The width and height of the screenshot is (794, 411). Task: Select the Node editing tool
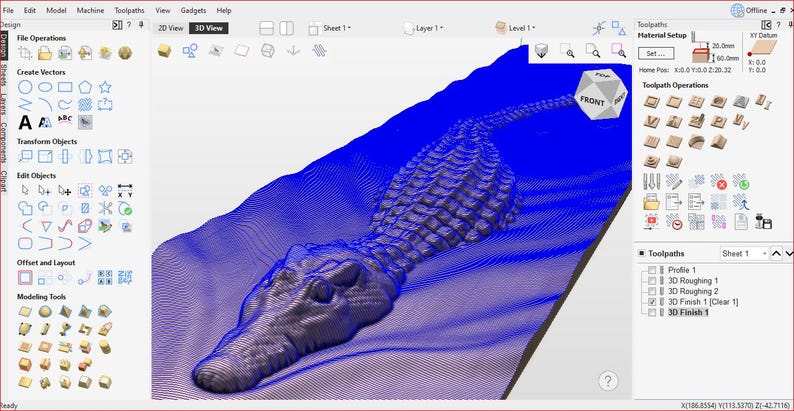click(x=45, y=191)
